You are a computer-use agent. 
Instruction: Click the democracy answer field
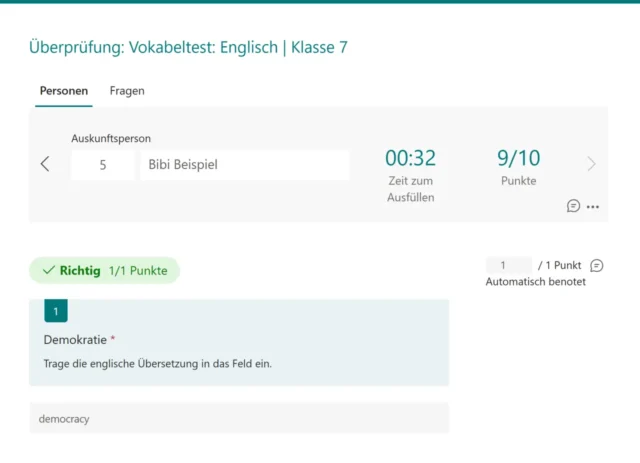239,419
